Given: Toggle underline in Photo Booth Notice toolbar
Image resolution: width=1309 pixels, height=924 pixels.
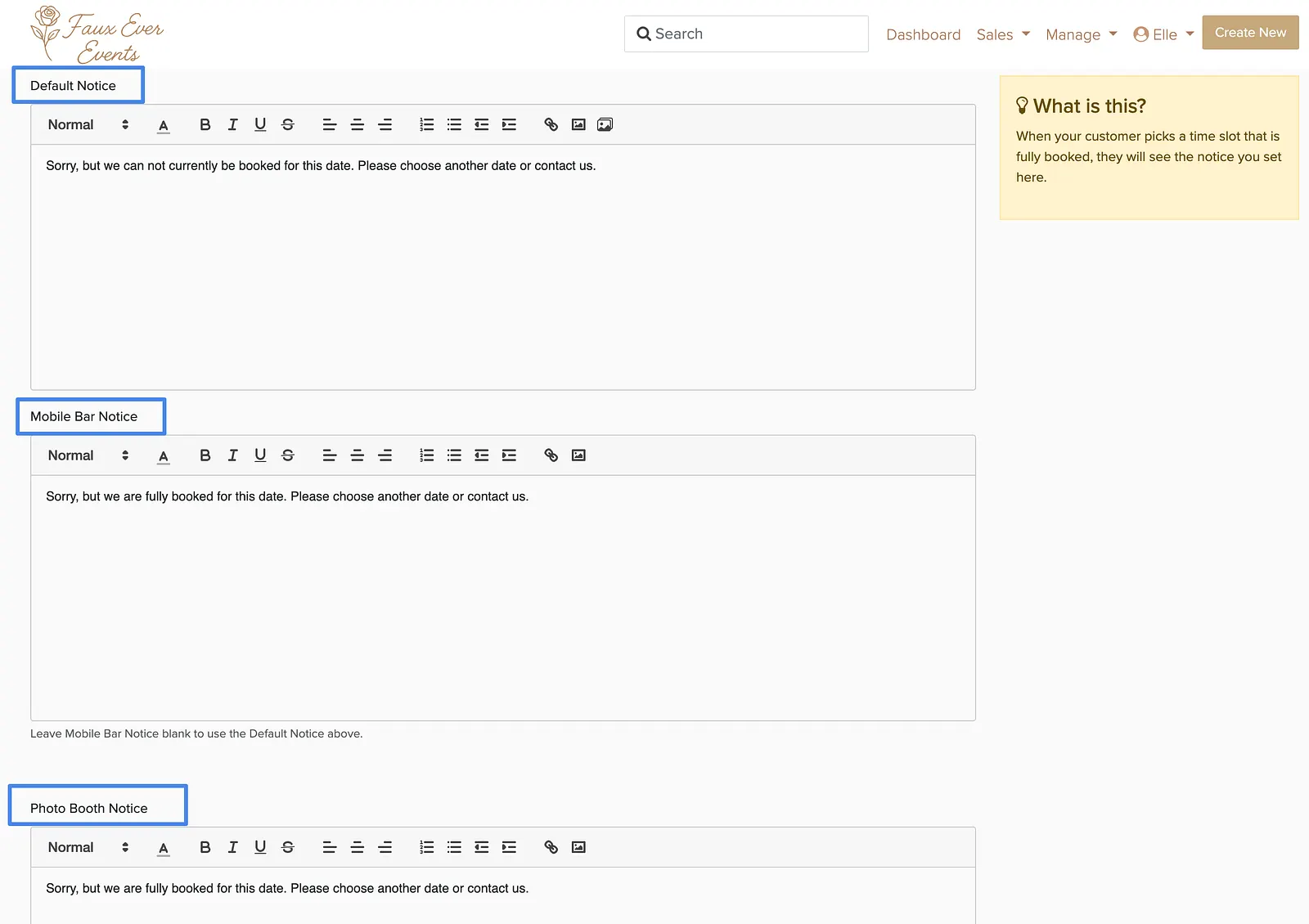Looking at the screenshot, I should click(260, 847).
